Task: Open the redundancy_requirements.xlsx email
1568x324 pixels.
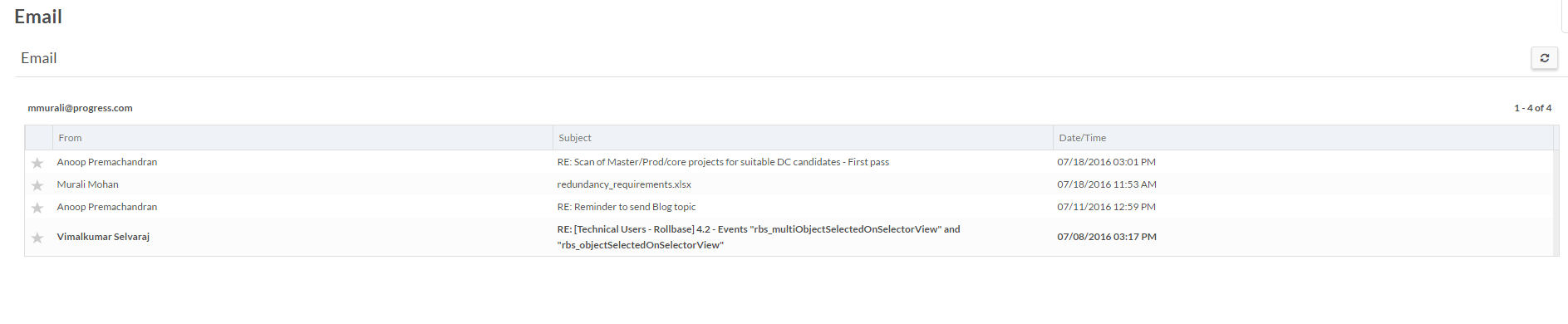Action: click(x=624, y=184)
